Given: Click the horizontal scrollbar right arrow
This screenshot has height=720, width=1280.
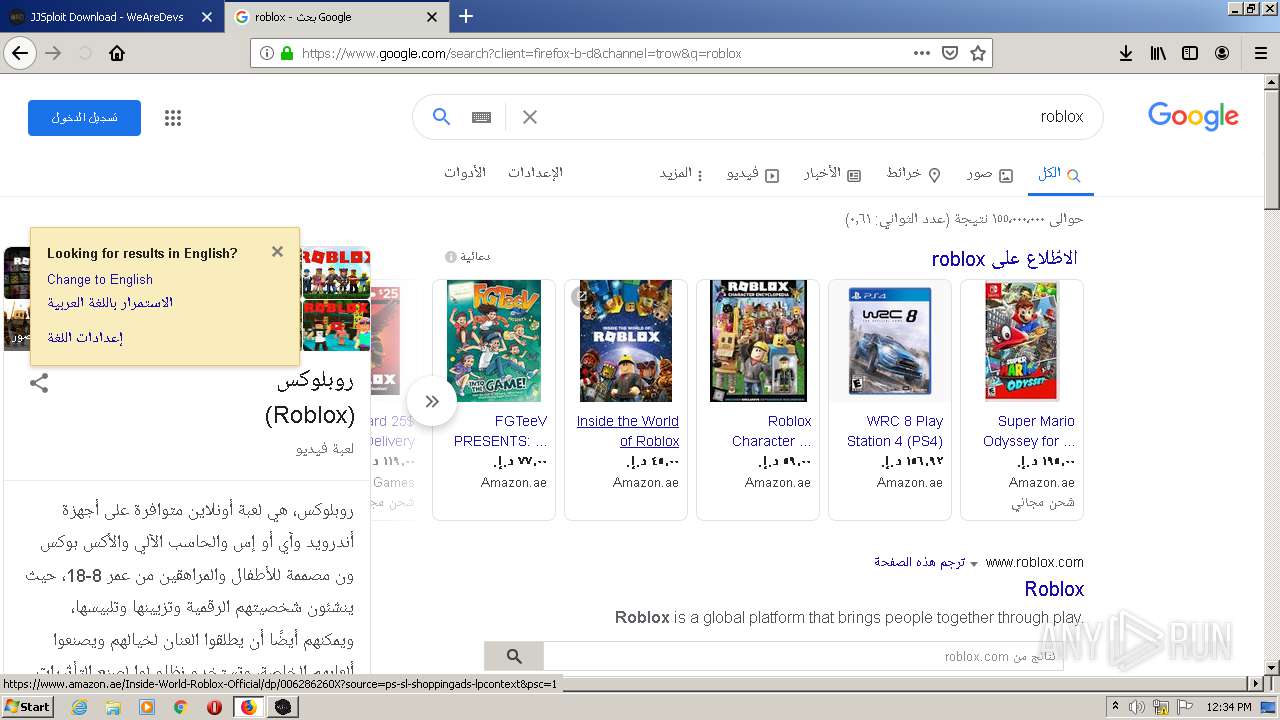Looking at the screenshot, I should tap(1256, 683).
